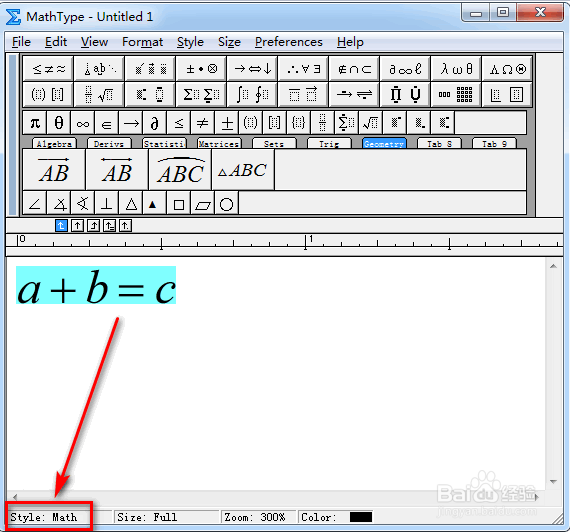Switch to the Trig tab
The height and width of the screenshot is (532, 570).
point(329,143)
